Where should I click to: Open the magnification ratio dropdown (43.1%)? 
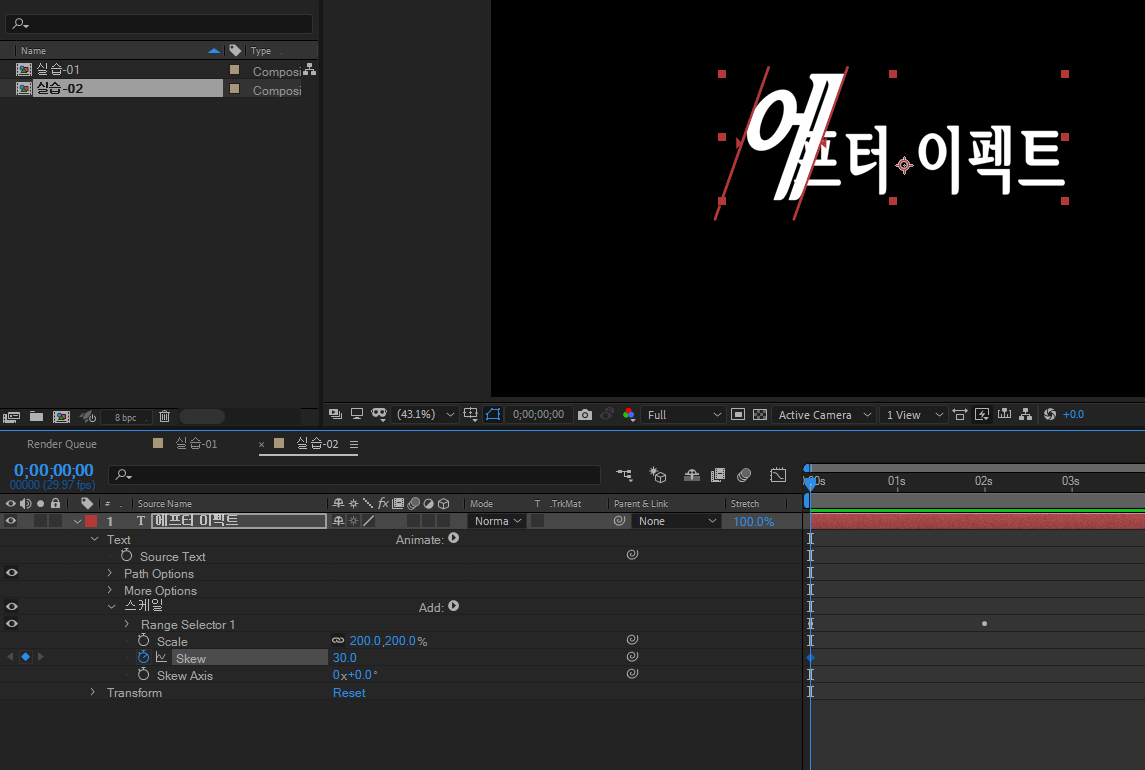(425, 414)
